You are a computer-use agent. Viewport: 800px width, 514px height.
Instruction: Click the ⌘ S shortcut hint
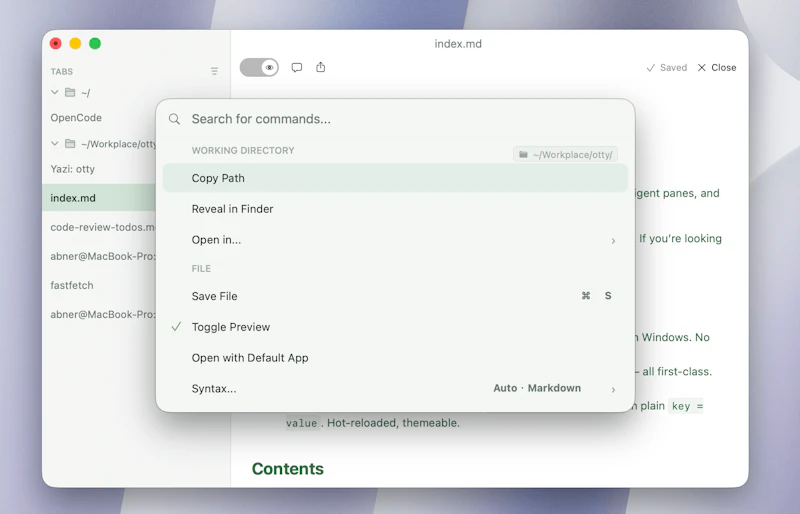(x=596, y=296)
